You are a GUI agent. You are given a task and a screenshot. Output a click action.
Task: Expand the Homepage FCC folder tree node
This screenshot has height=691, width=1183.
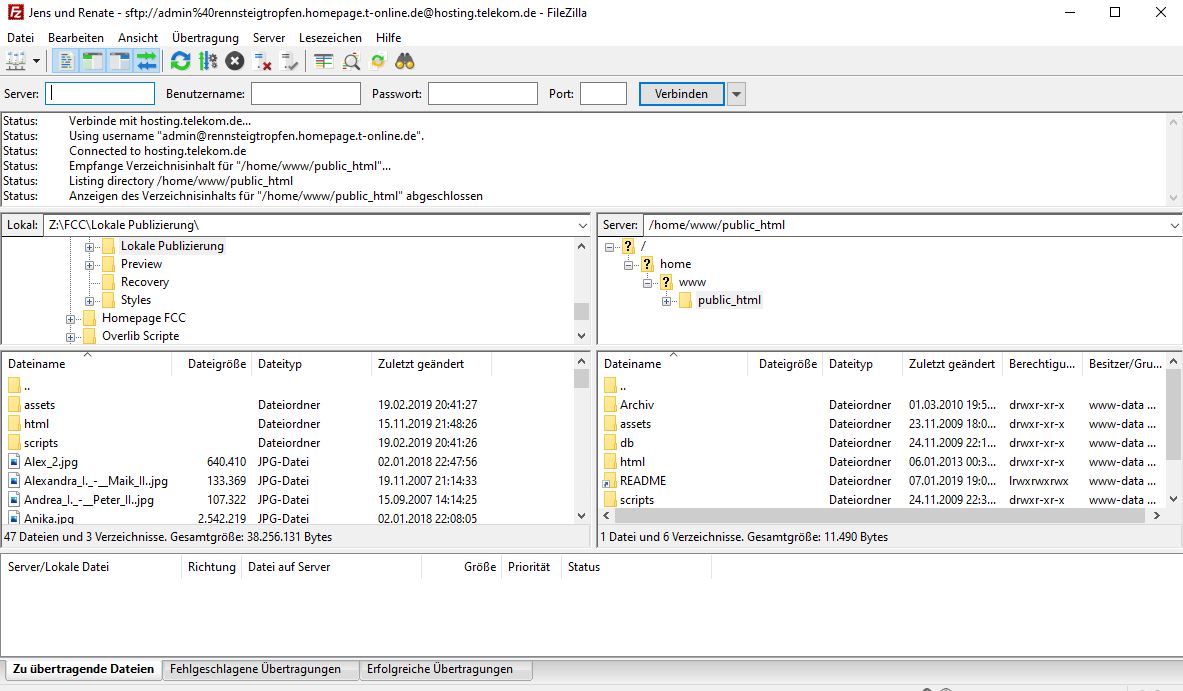pyautogui.click(x=71, y=318)
